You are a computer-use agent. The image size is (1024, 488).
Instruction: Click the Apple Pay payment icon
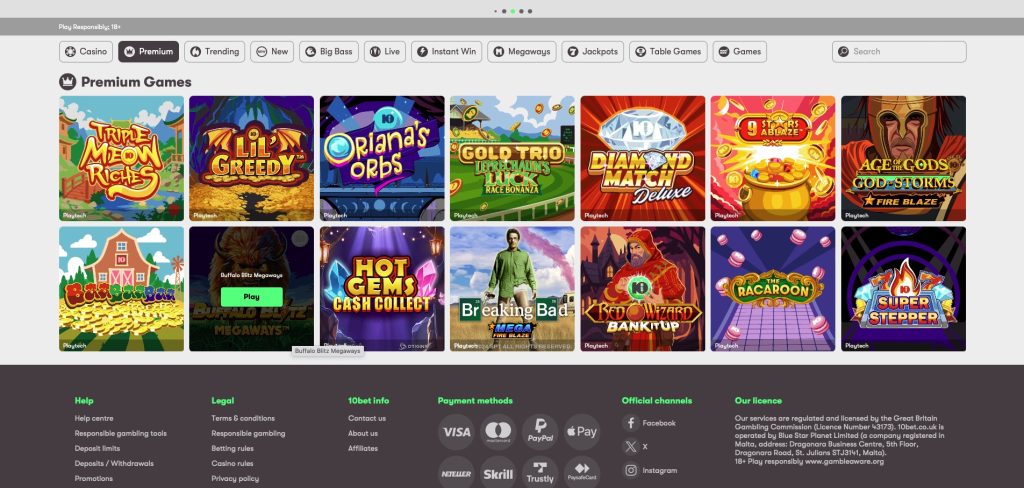[582, 432]
